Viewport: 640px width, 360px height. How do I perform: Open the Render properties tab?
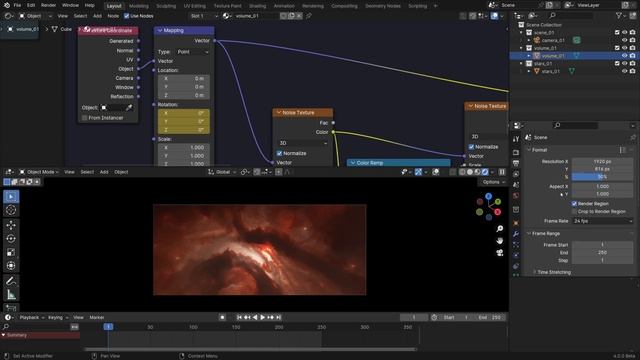[516, 152]
